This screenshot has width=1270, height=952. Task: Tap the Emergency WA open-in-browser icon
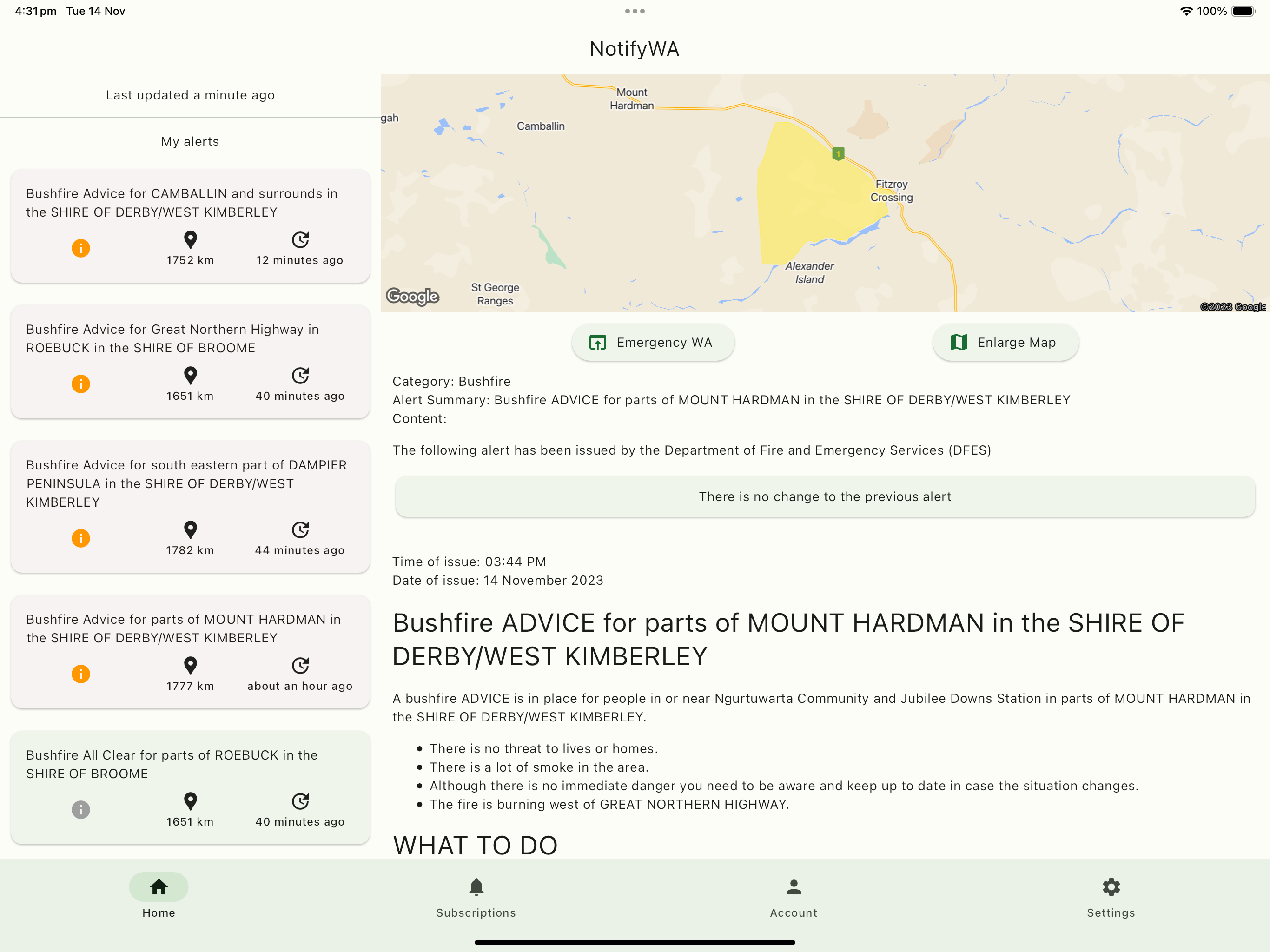coord(597,342)
